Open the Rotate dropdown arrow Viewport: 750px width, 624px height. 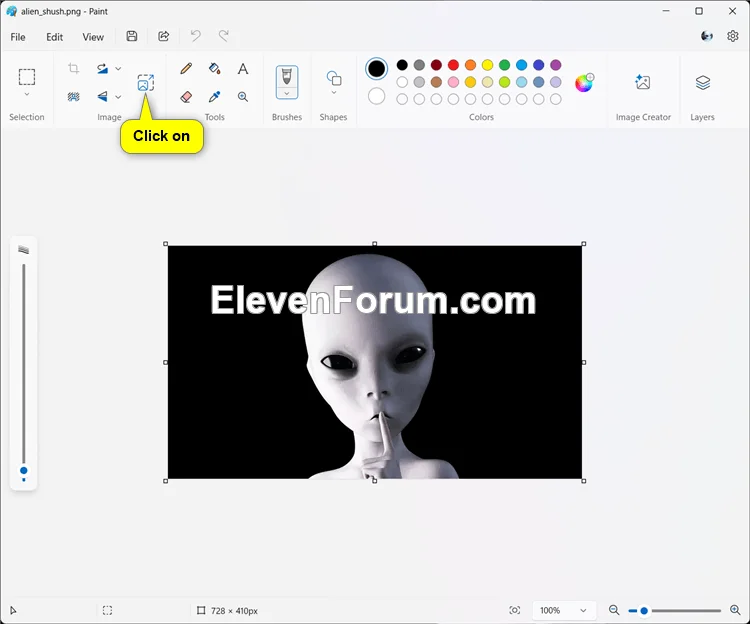coord(118,69)
